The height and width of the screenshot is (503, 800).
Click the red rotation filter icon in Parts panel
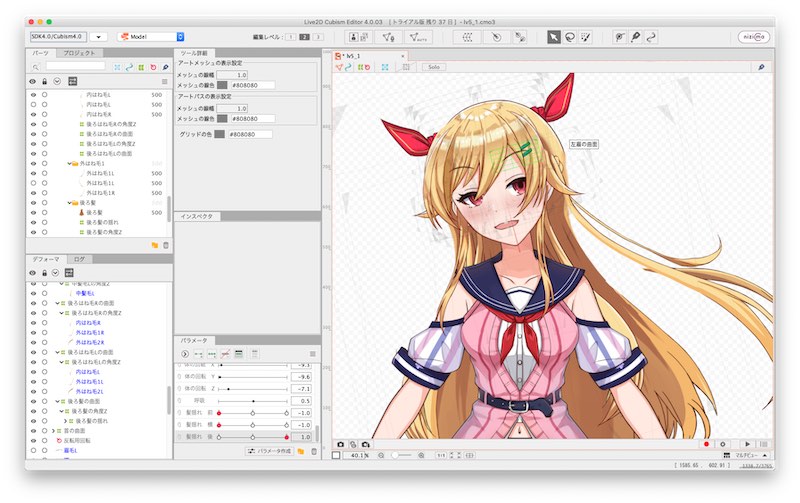(x=153, y=67)
